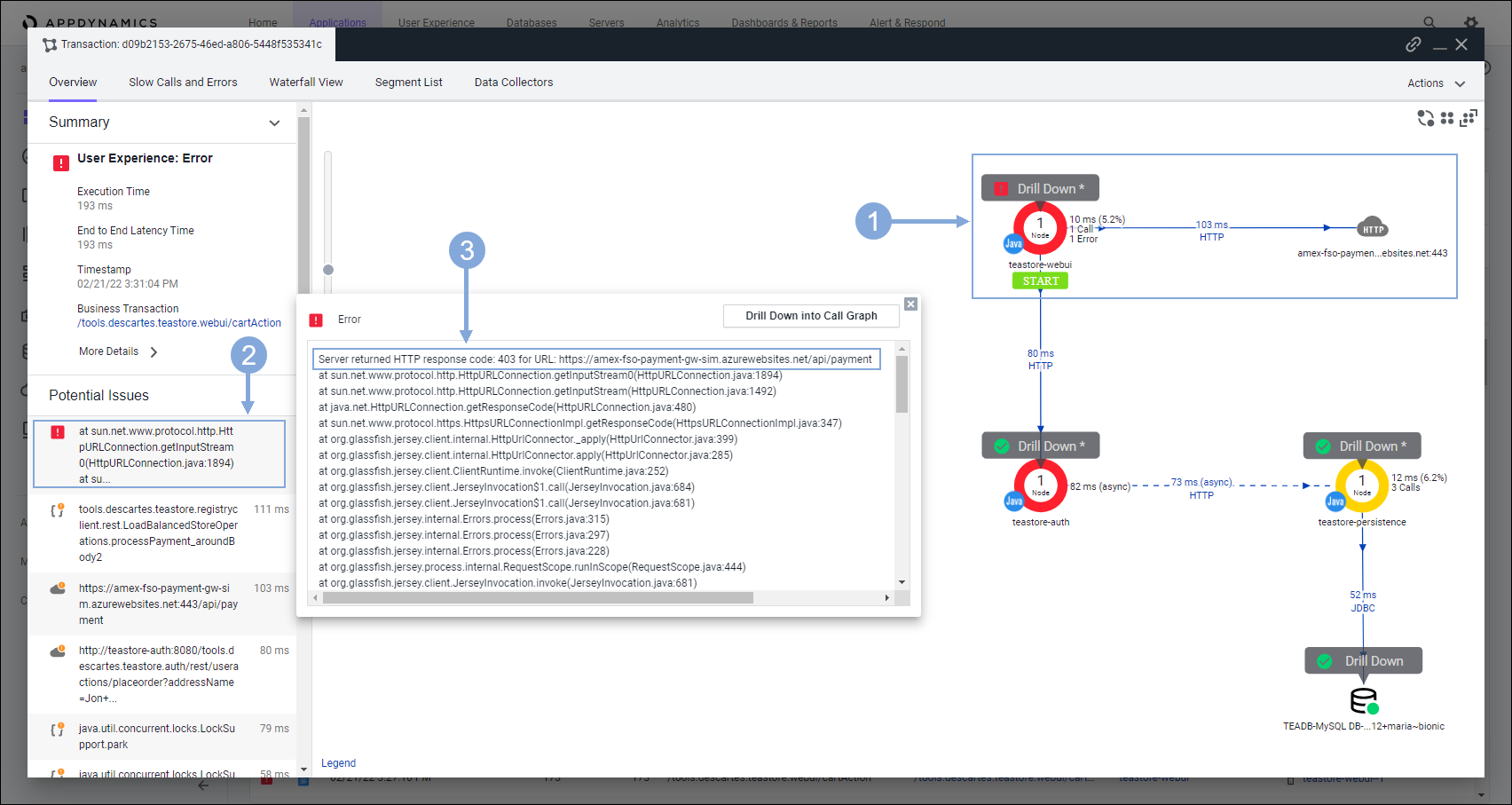The height and width of the screenshot is (805, 1512).
Task: Select the TEADB-MySQL database icon
Action: point(1364,701)
